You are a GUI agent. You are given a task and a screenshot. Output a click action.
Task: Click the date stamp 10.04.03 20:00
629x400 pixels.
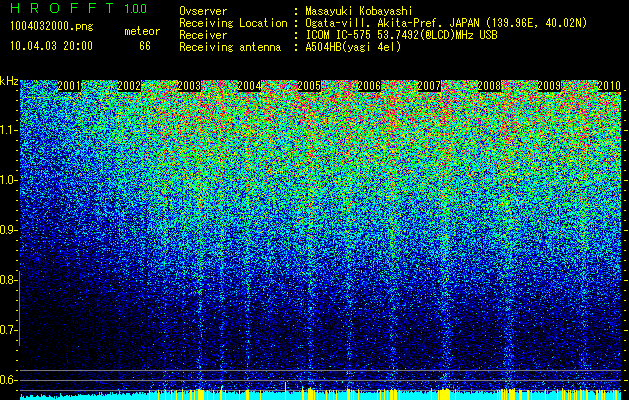[51, 46]
